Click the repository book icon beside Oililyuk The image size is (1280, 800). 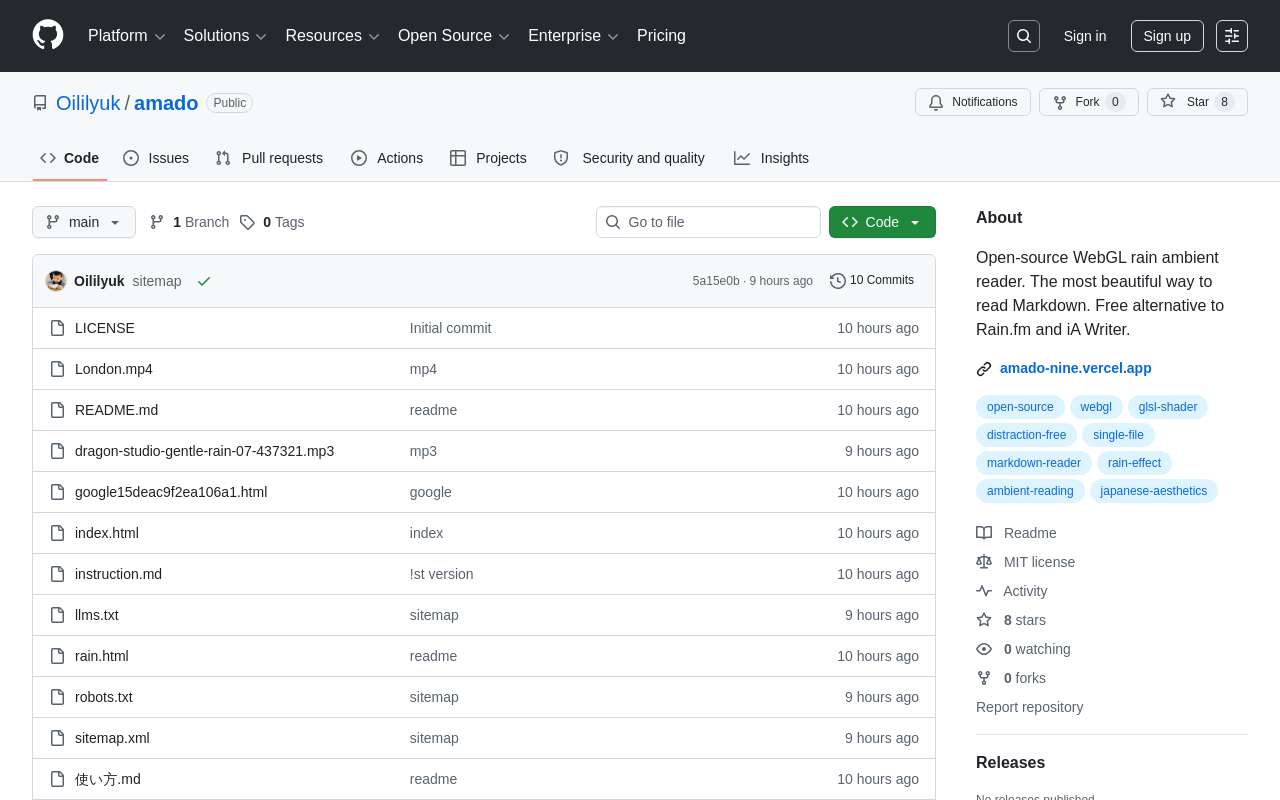(x=40, y=103)
